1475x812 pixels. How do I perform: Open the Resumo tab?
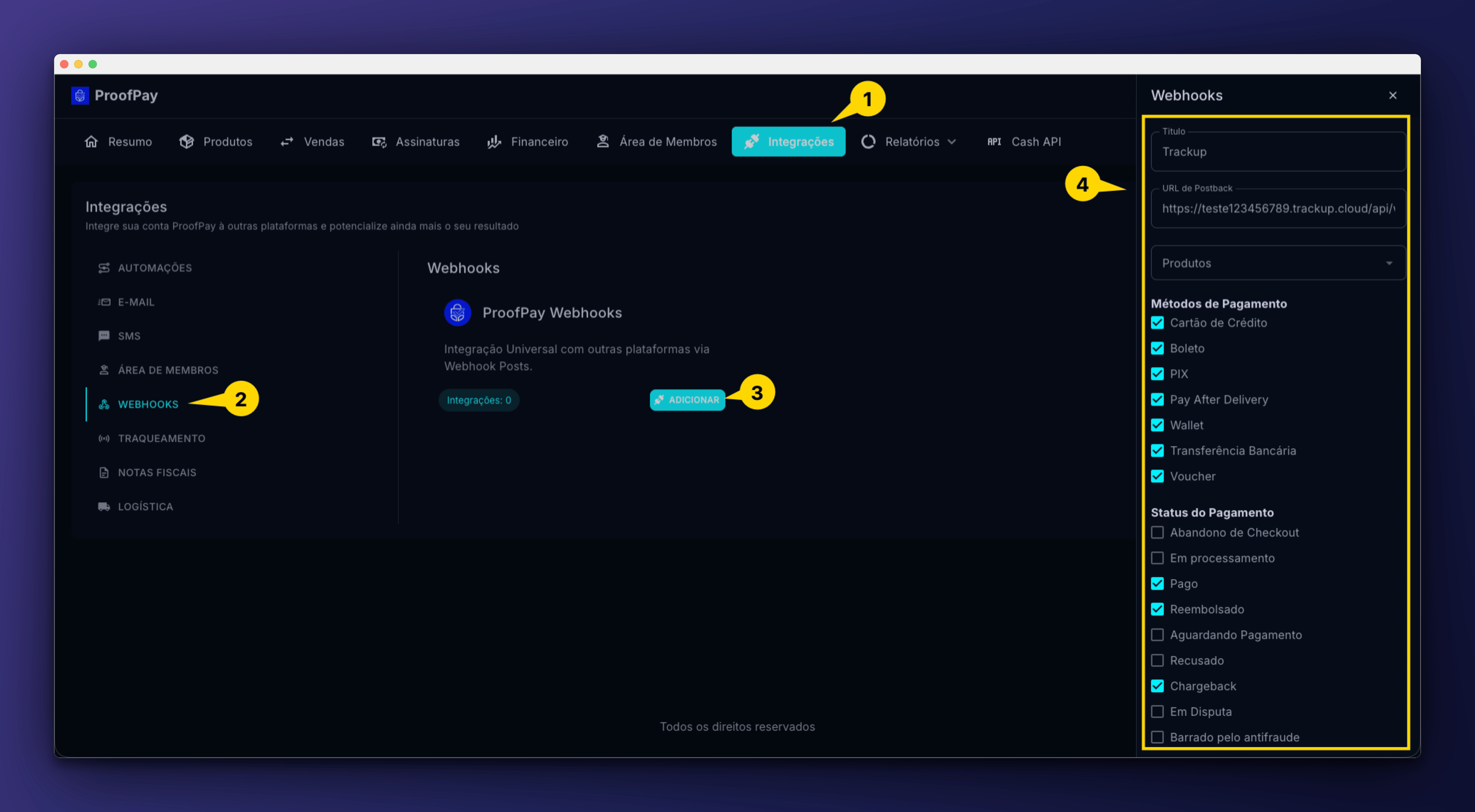coord(118,142)
